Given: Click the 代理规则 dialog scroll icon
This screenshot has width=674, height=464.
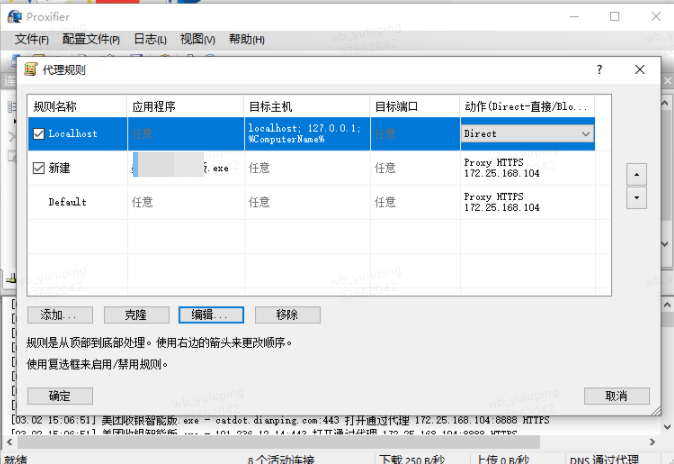Looking at the screenshot, I should click(x=31, y=69).
